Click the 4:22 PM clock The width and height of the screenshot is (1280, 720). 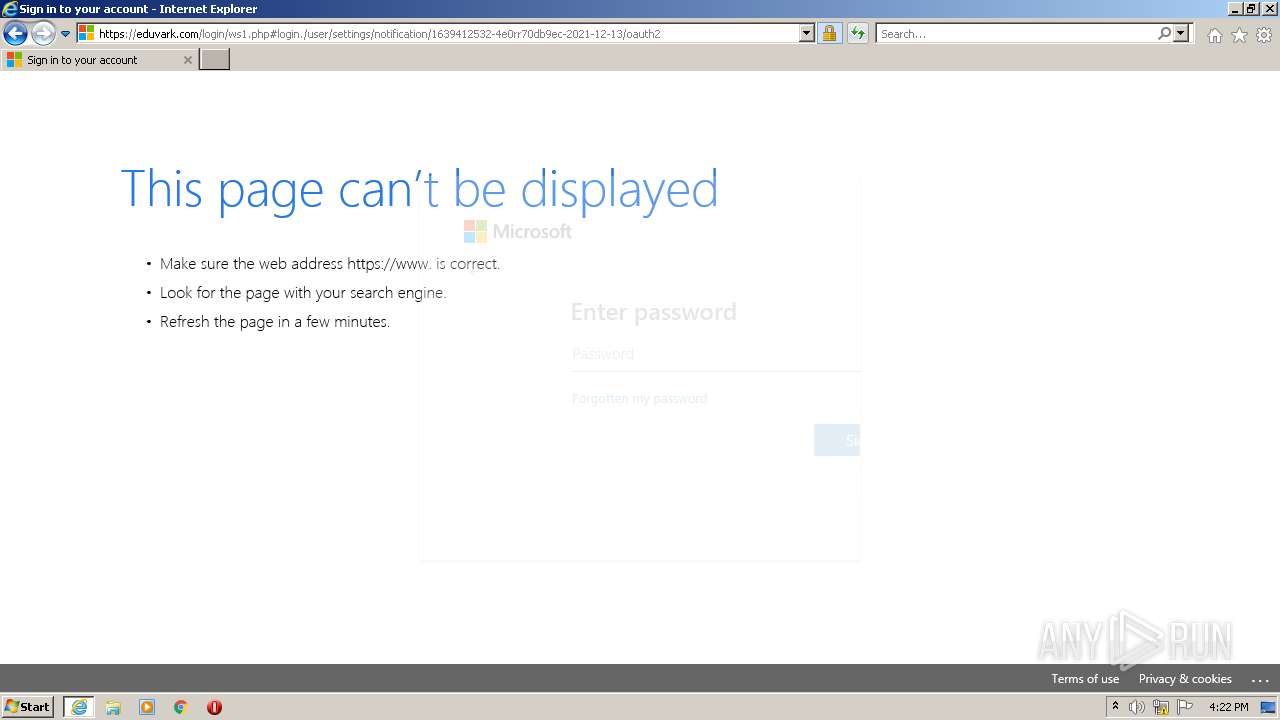[x=1228, y=707]
